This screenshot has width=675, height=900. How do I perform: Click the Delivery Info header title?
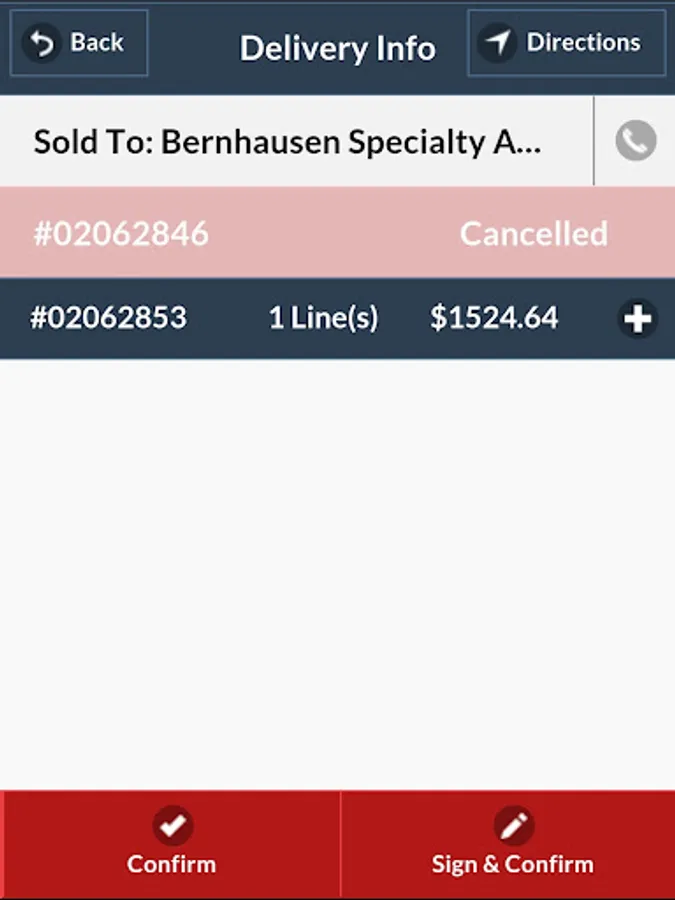(338, 48)
